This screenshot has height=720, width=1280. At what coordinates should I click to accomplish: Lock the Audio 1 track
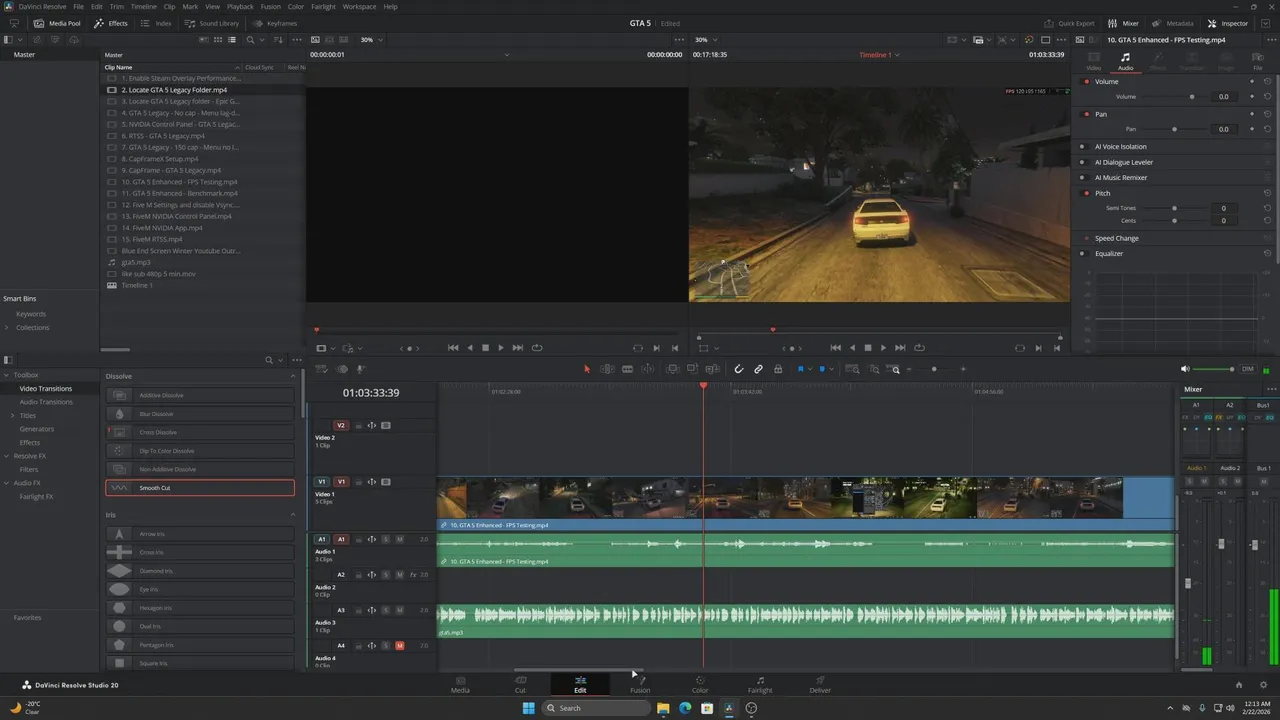[x=357, y=539]
